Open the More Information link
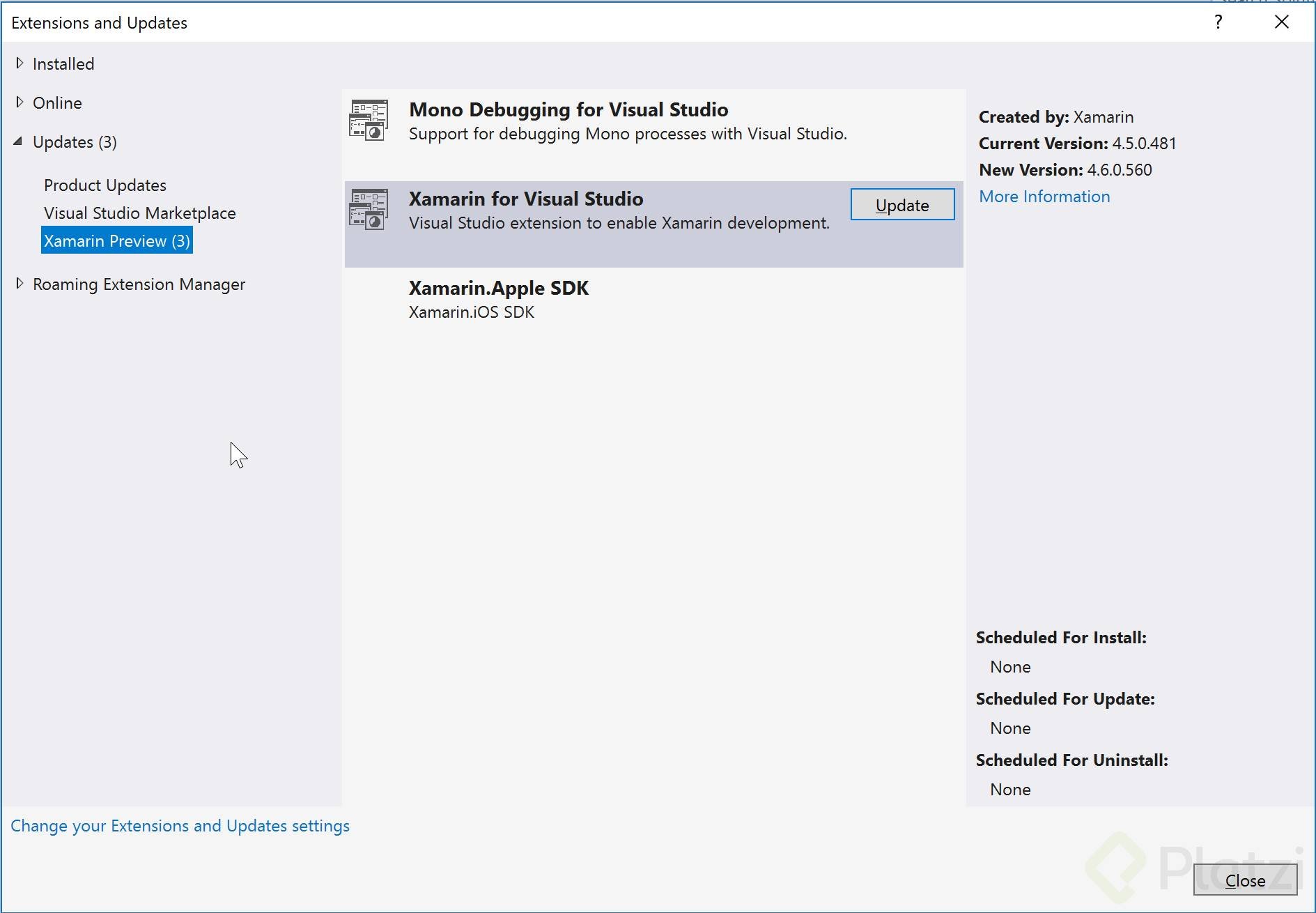 [x=1044, y=196]
